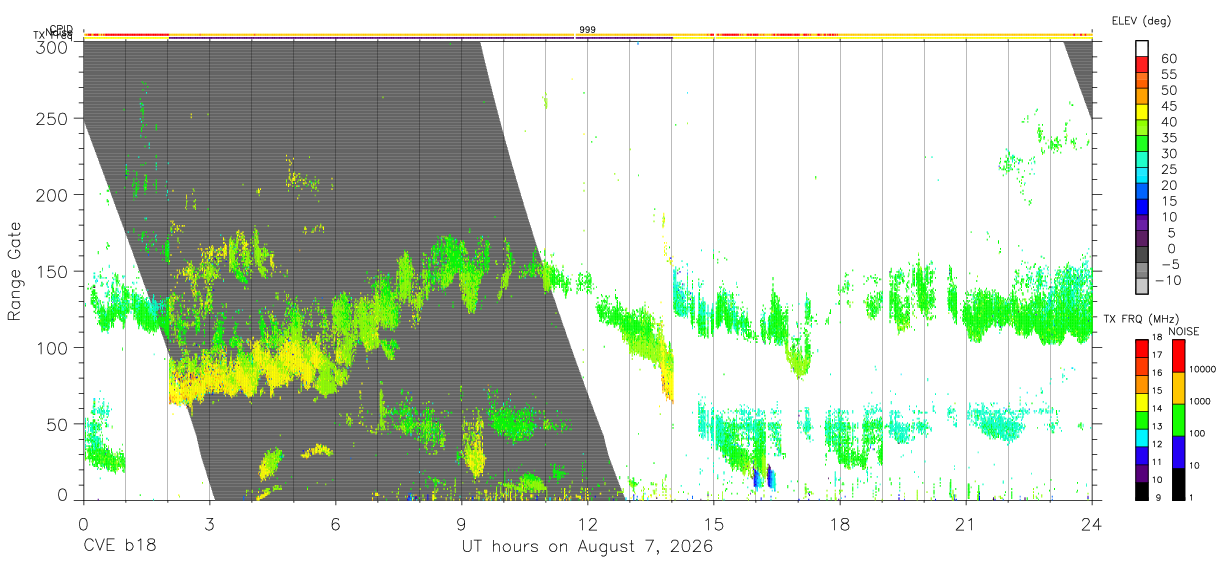Click Range Gate axis label '100'
1228x567 pixels.
[51, 347]
